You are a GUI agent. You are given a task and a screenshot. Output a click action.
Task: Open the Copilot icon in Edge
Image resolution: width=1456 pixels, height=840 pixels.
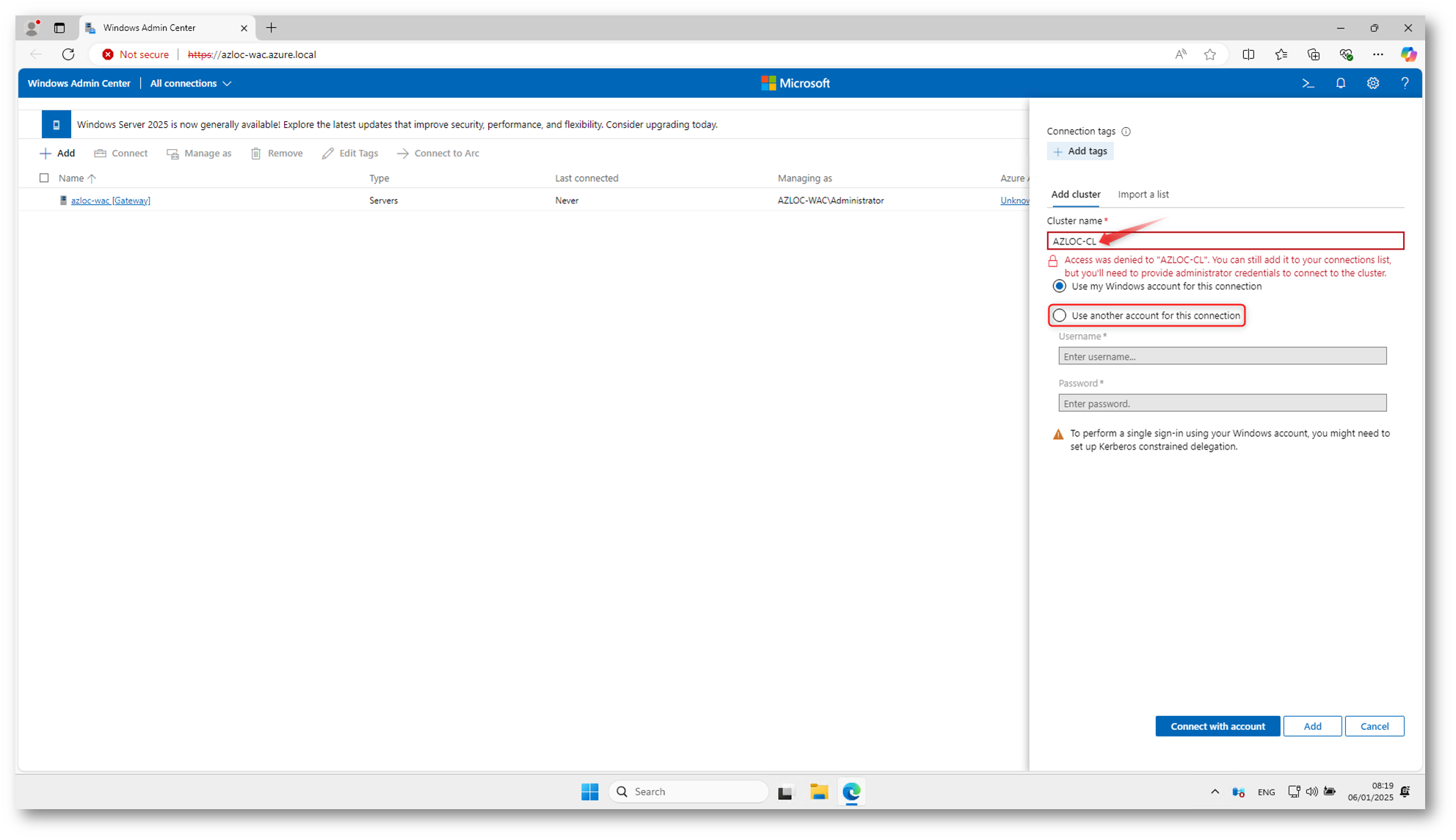click(x=1408, y=54)
